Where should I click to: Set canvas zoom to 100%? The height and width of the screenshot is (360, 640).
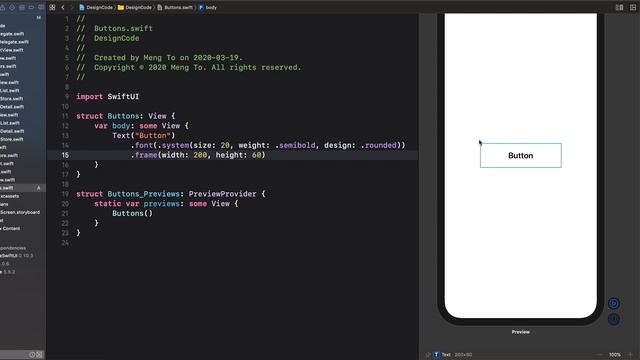[615, 355]
